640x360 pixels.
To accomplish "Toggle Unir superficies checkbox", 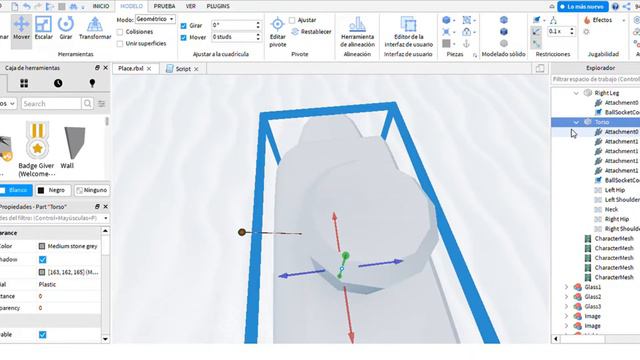I will 120,44.
